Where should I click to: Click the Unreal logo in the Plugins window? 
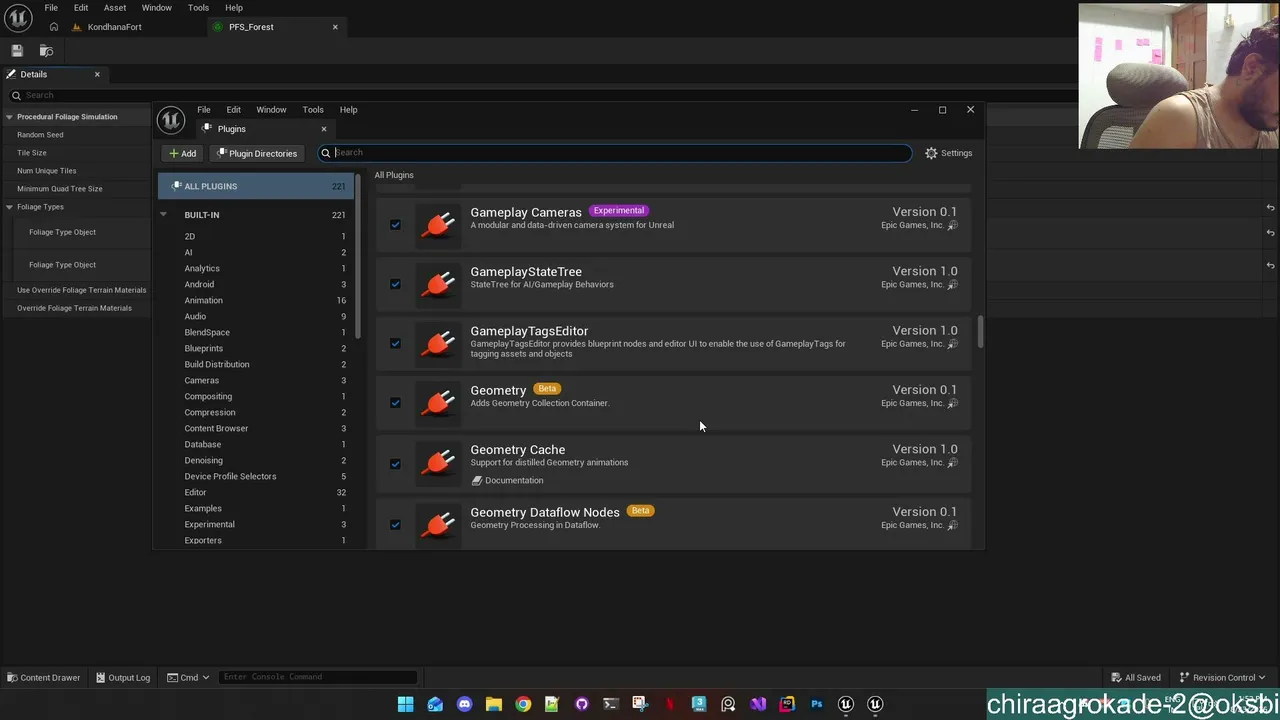171,120
